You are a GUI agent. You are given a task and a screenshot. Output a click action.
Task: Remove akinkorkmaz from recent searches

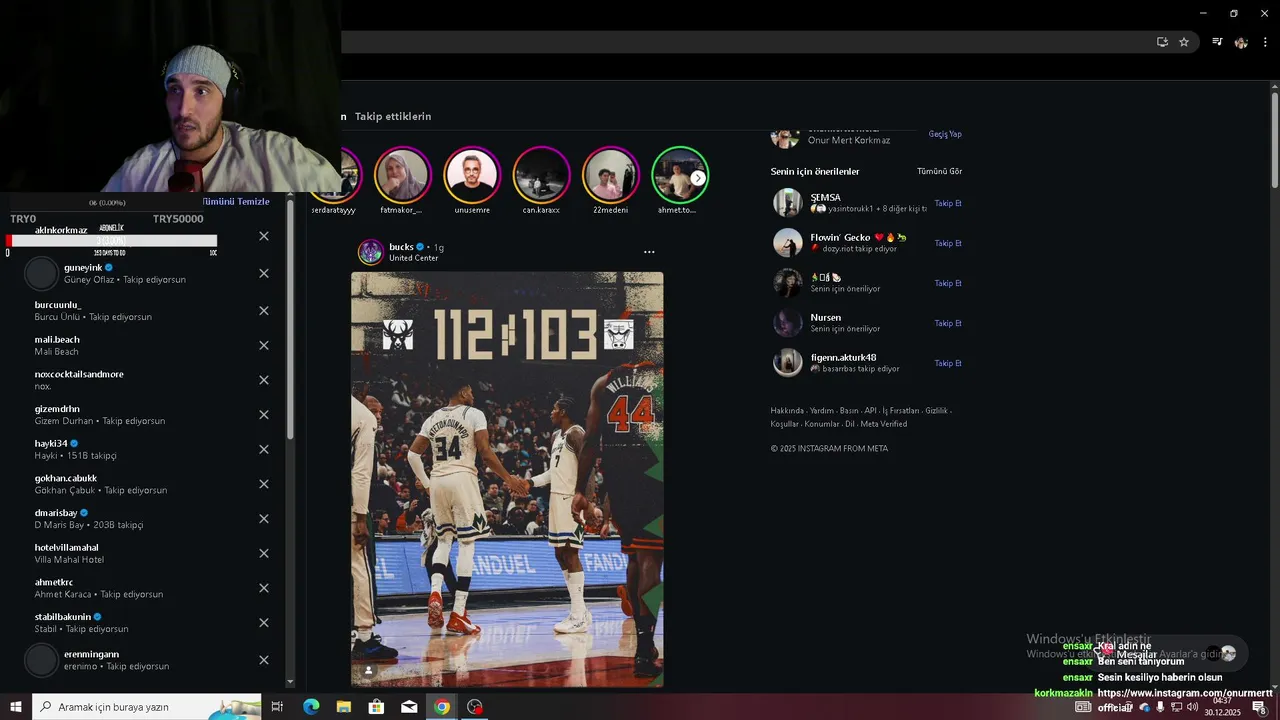tap(264, 236)
